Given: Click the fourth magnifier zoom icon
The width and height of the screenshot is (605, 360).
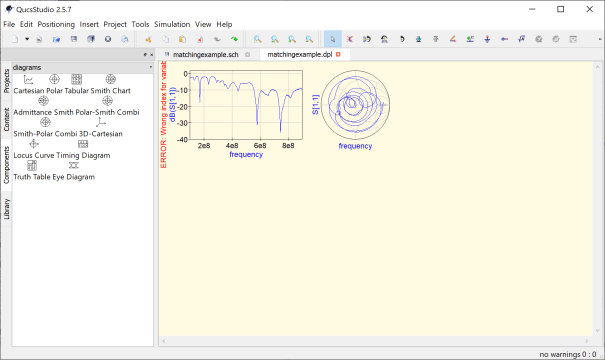Looking at the screenshot, I should pyautogui.click(x=309, y=39).
